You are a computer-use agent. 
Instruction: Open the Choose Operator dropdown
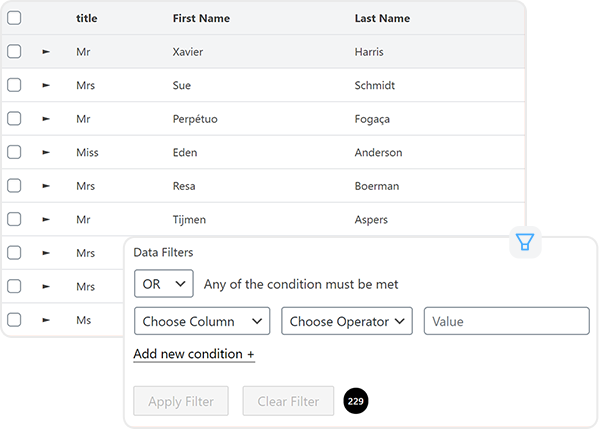tap(346, 321)
